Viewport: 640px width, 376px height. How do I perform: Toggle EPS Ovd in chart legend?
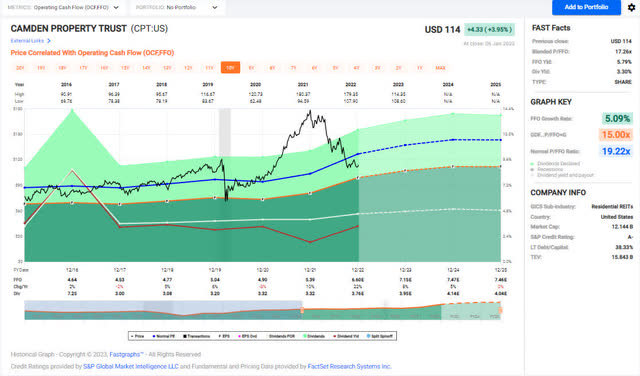pos(247,336)
